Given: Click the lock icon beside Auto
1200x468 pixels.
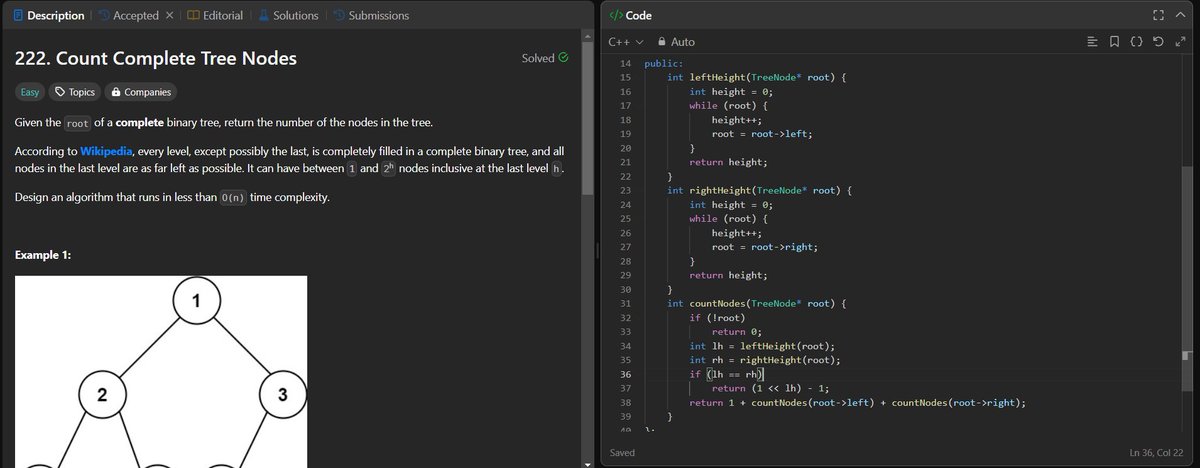Looking at the screenshot, I should (662, 42).
